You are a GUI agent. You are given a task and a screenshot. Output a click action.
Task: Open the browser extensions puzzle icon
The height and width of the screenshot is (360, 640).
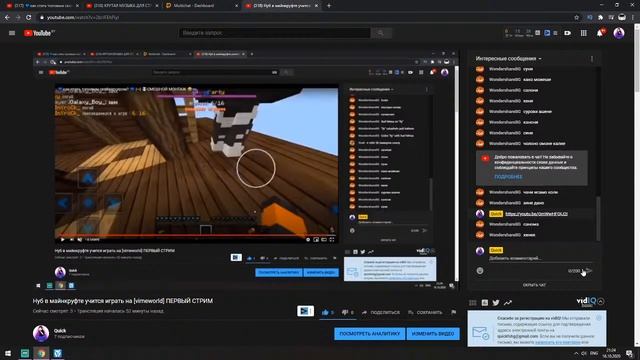tap(600, 18)
